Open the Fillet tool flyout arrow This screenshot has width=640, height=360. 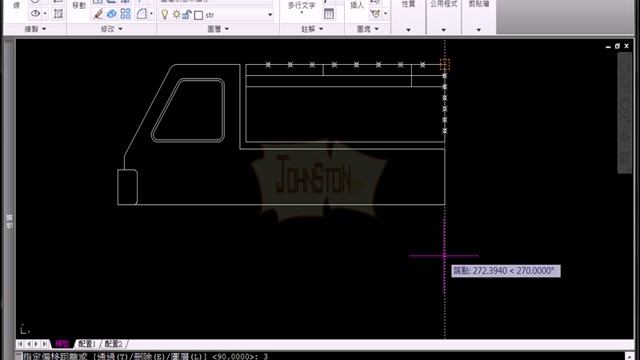tap(151, 14)
